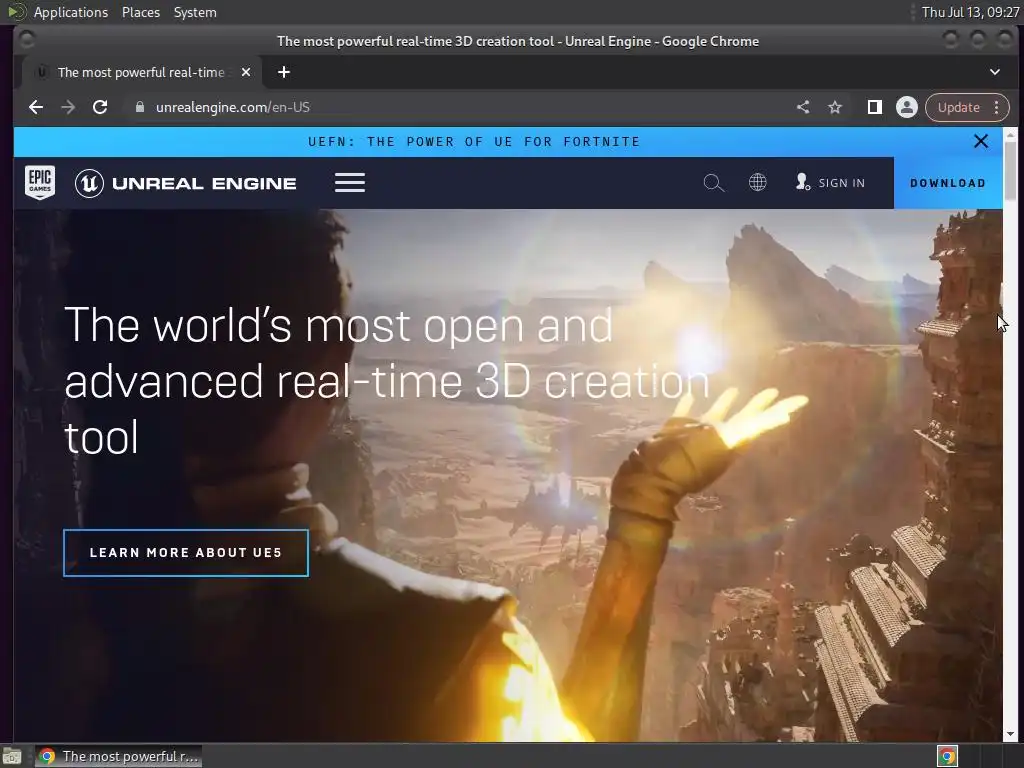The height and width of the screenshot is (768, 1024).
Task: Click the vertical scrollbar thumb
Action: 1010,171
